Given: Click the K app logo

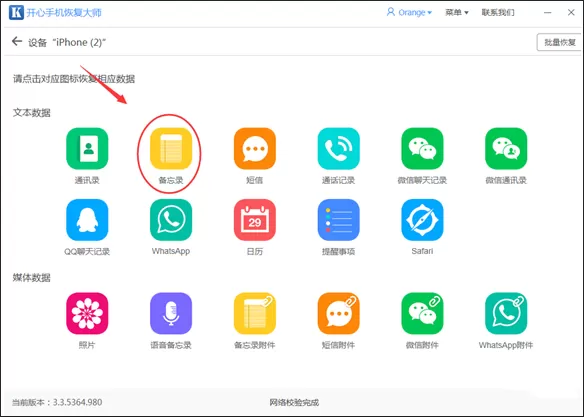Looking at the screenshot, I should pyautogui.click(x=16, y=12).
